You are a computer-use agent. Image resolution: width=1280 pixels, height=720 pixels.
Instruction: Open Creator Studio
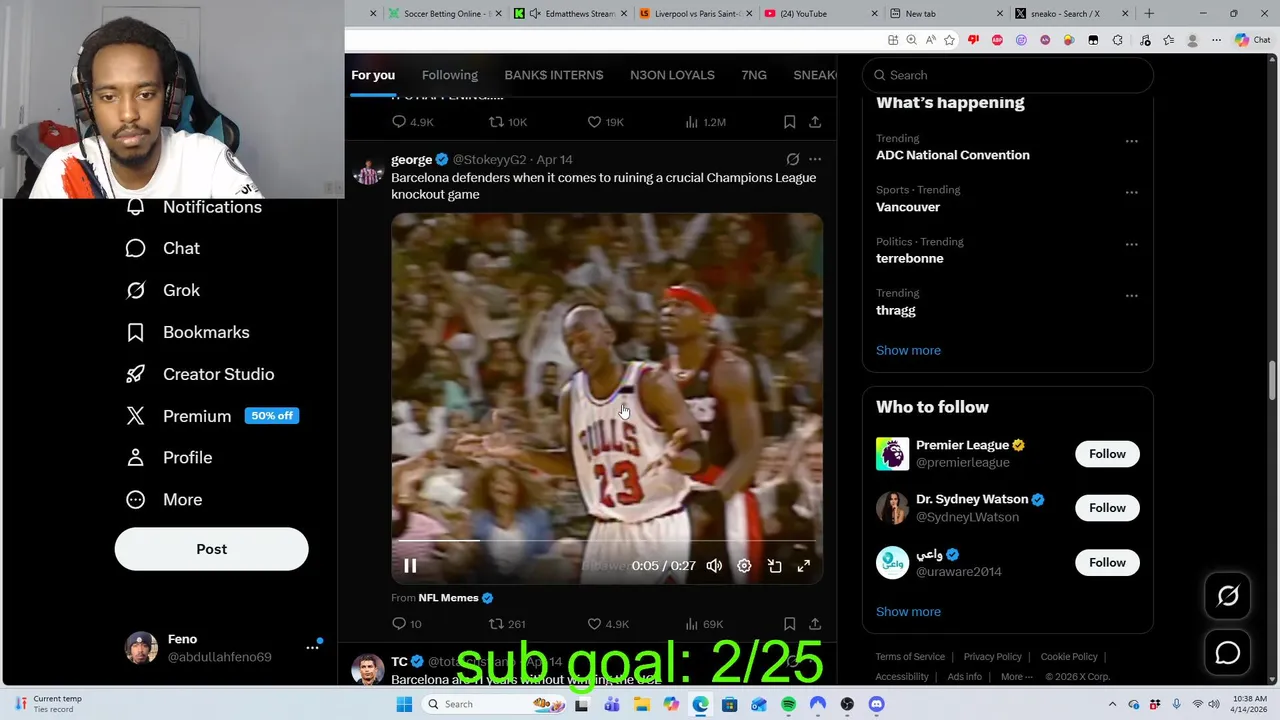click(x=200, y=374)
